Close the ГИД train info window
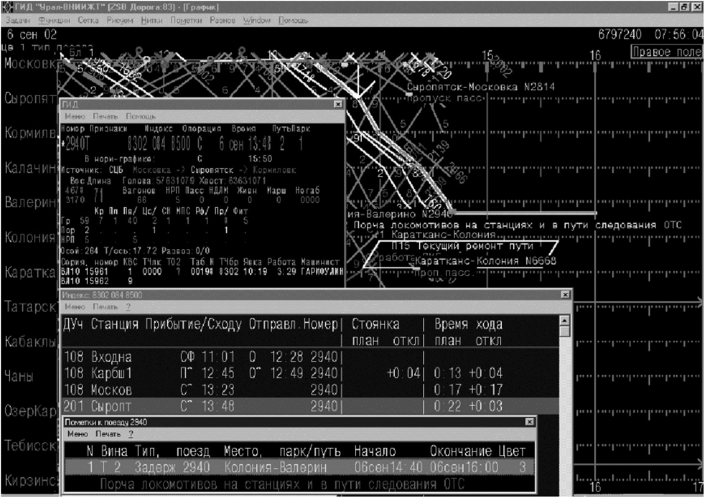Image resolution: width=705 pixels, height=498 pixels. click(x=337, y=105)
